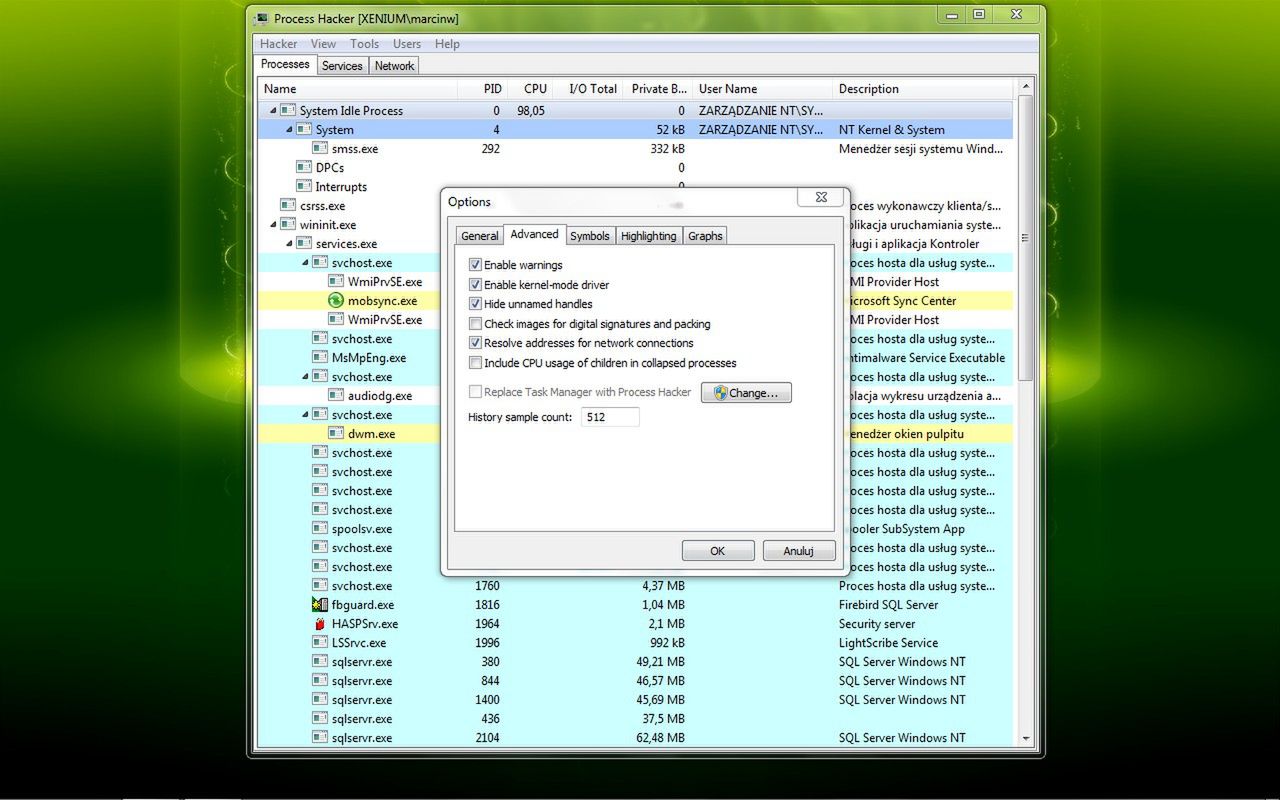This screenshot has height=800, width=1280.
Task: Click the smss.exe process icon
Action: [320, 149]
